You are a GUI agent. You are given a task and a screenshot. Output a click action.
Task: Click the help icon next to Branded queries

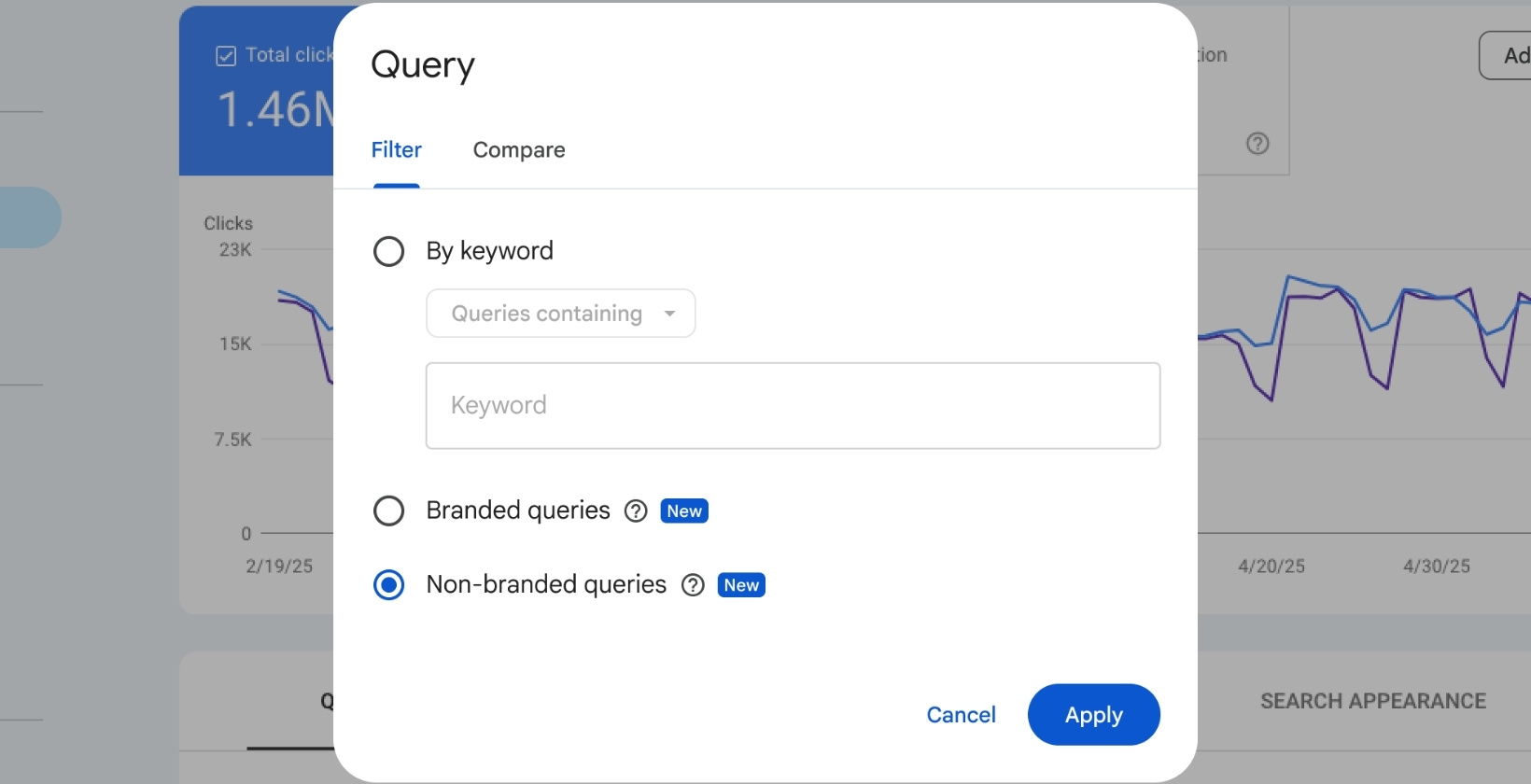click(x=635, y=511)
